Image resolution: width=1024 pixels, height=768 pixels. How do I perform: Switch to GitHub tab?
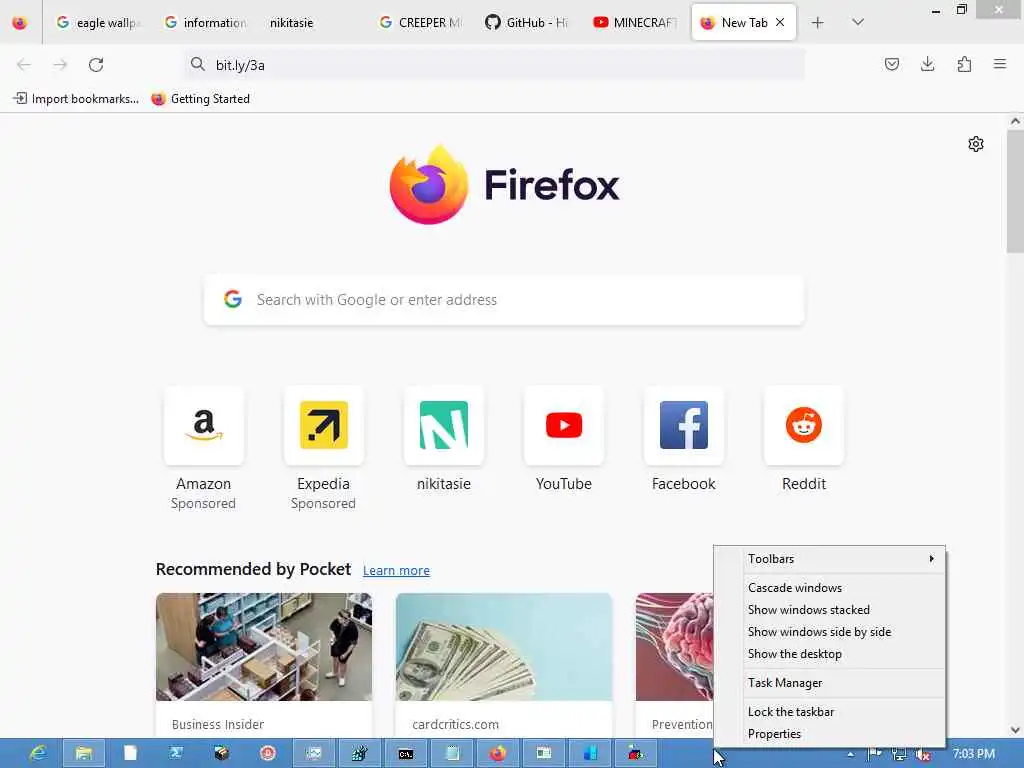pyautogui.click(x=528, y=23)
